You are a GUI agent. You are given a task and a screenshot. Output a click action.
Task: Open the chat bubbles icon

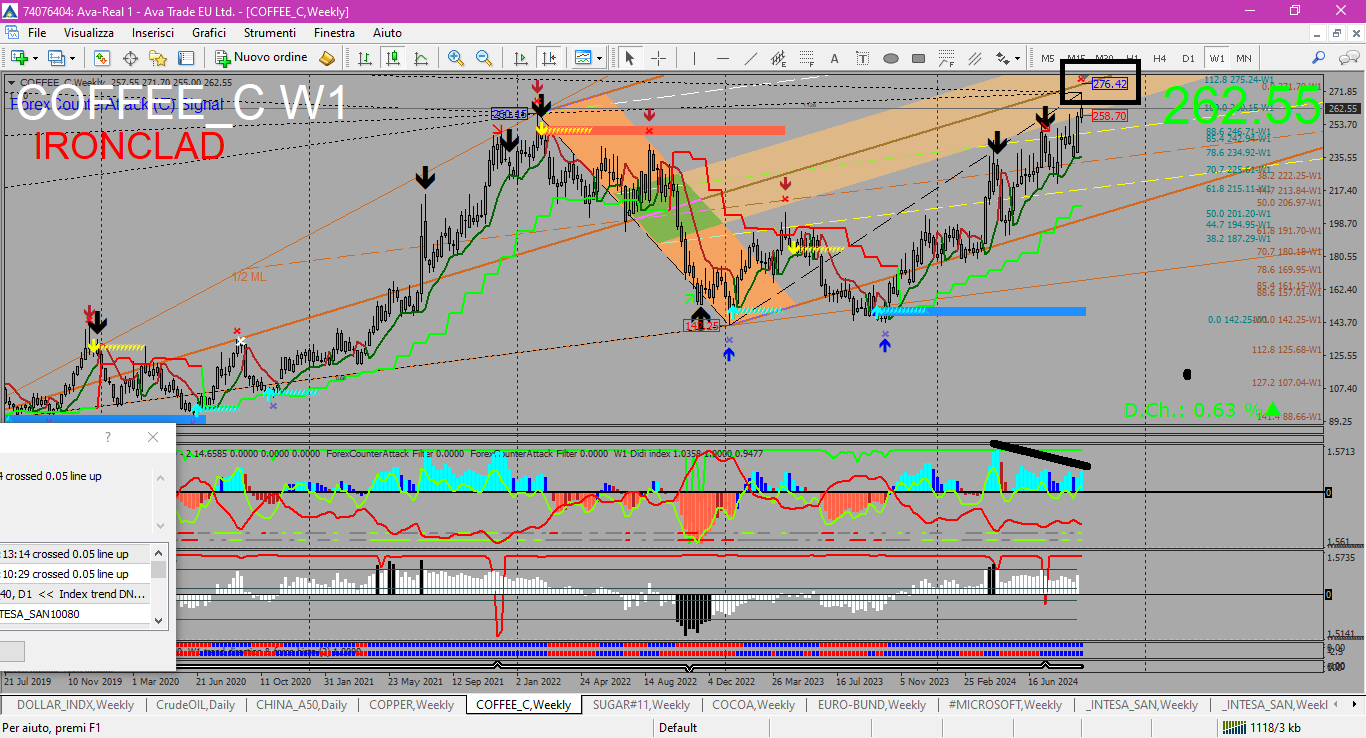point(1347,58)
